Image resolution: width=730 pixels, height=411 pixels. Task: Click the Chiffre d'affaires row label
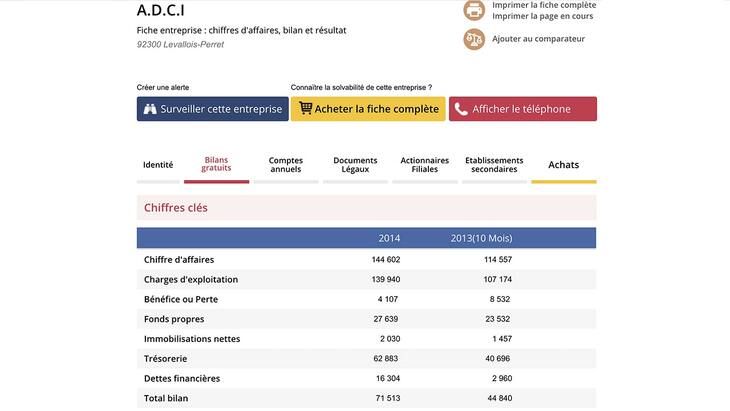pyautogui.click(x=179, y=260)
